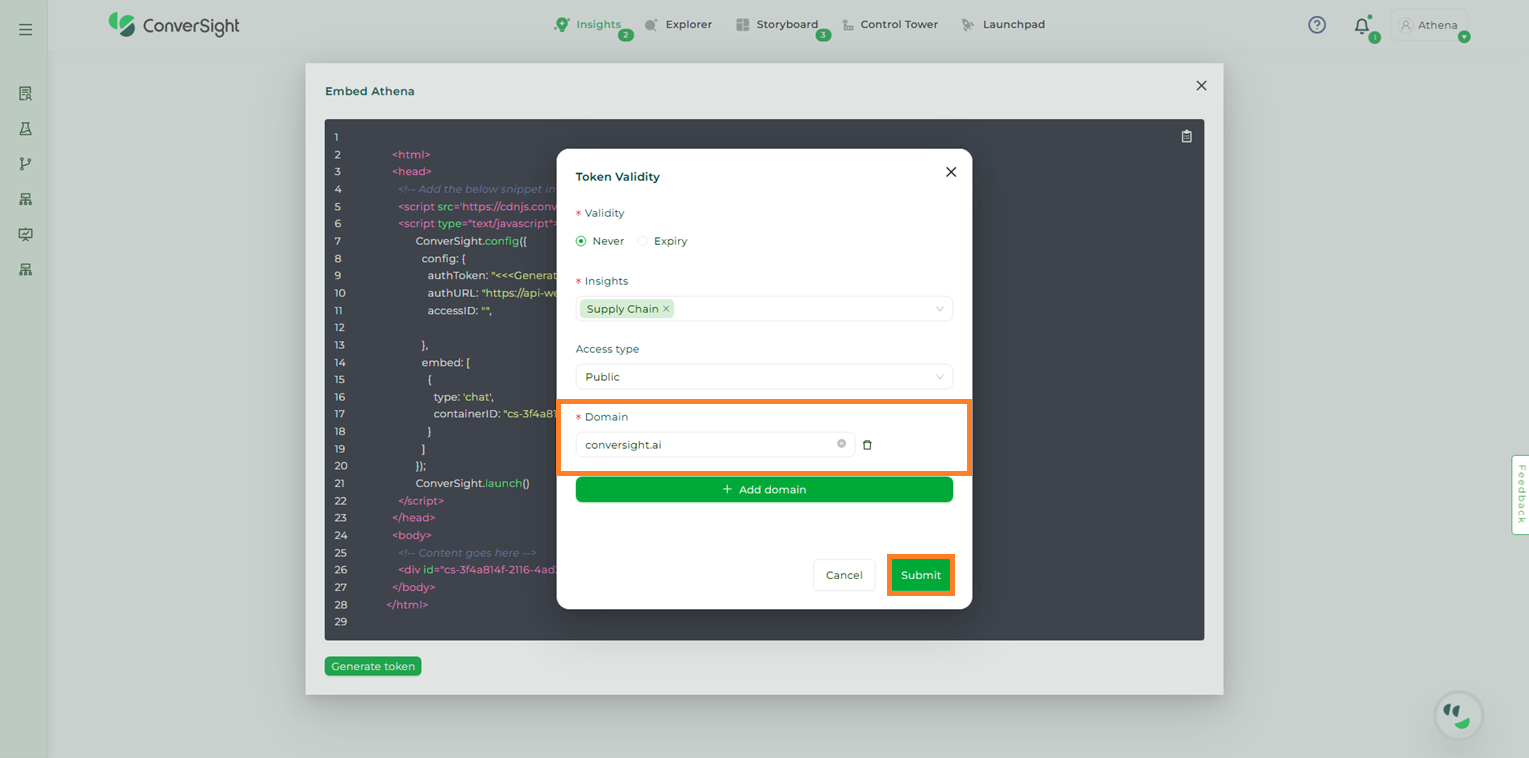Remove the Supply Chain tag
Image resolution: width=1529 pixels, height=758 pixels.
click(666, 309)
